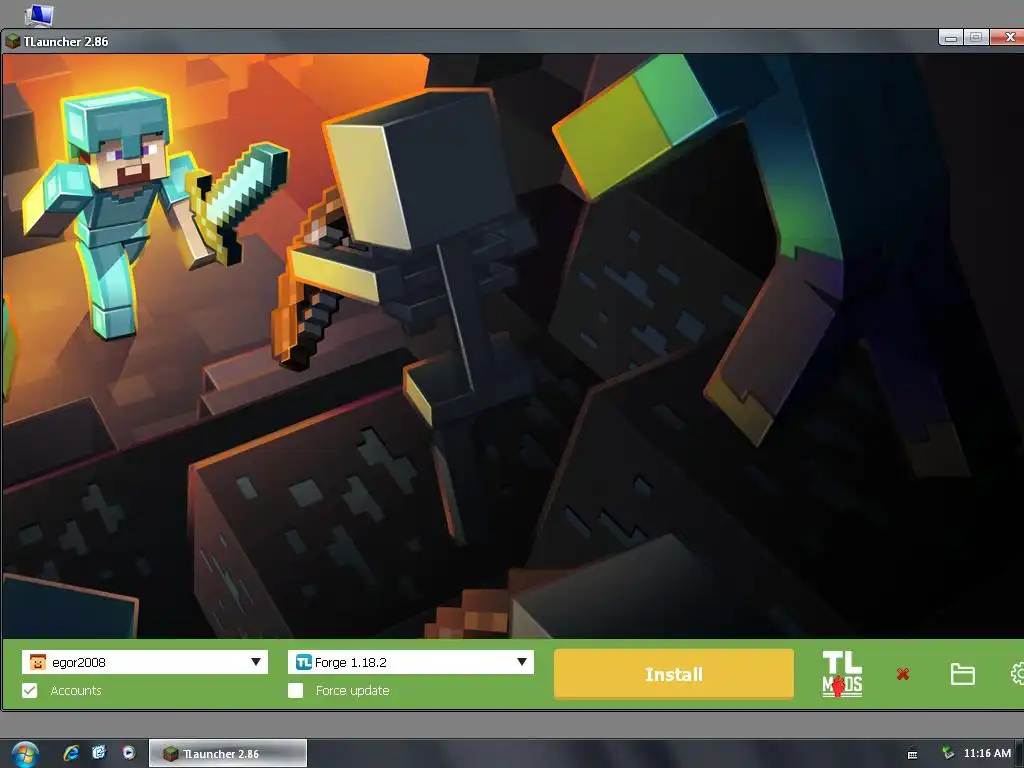
Task: Launch Internet Explorer from taskbar
Action: pyautogui.click(x=71, y=753)
